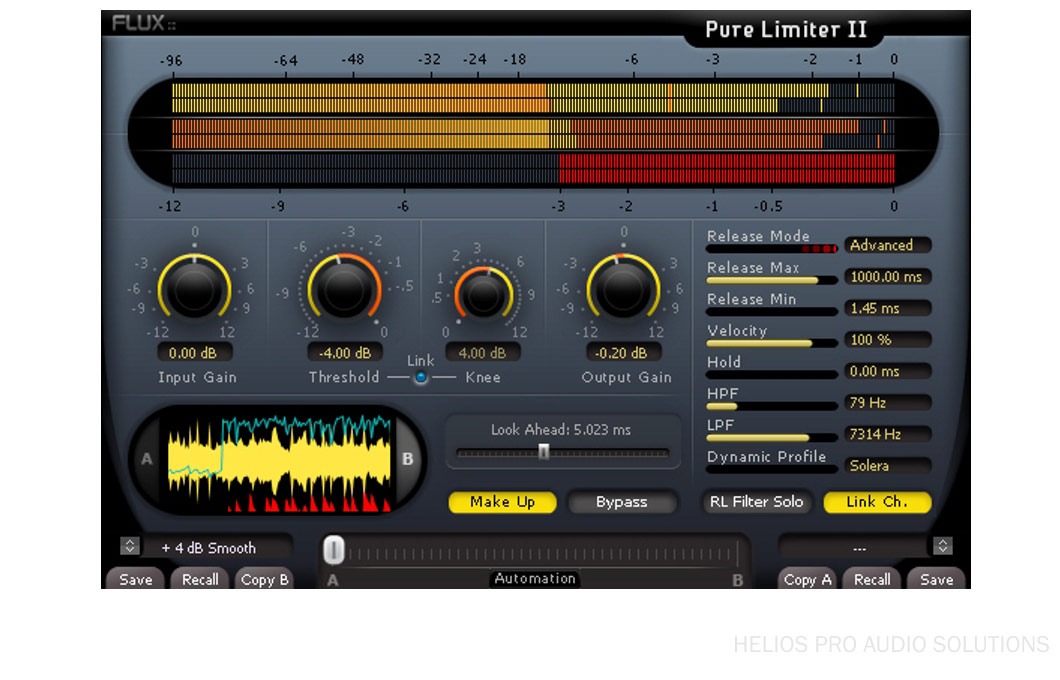The width and height of the screenshot is (1060, 680).
Task: Open the left preset list stepper arrows
Action: point(128,547)
